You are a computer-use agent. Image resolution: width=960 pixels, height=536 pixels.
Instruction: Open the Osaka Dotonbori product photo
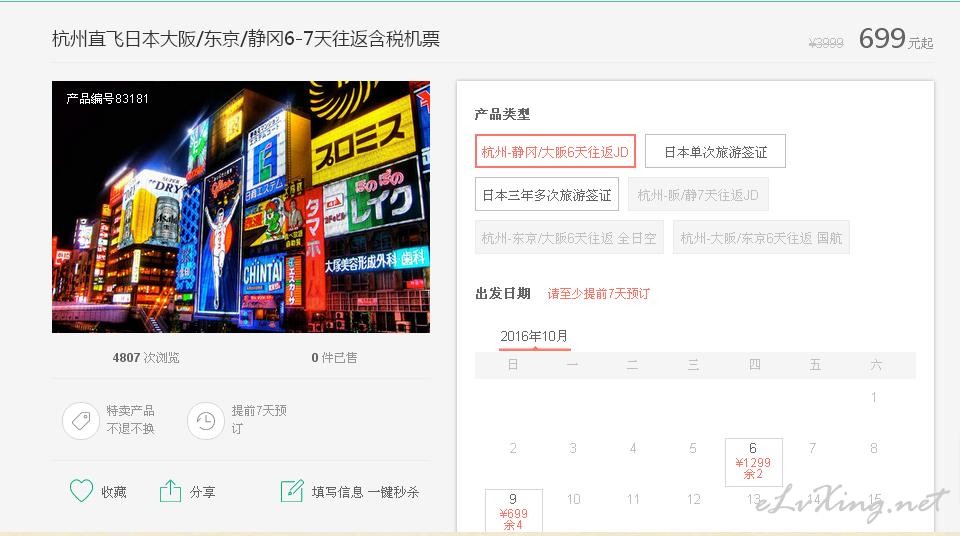[241, 207]
